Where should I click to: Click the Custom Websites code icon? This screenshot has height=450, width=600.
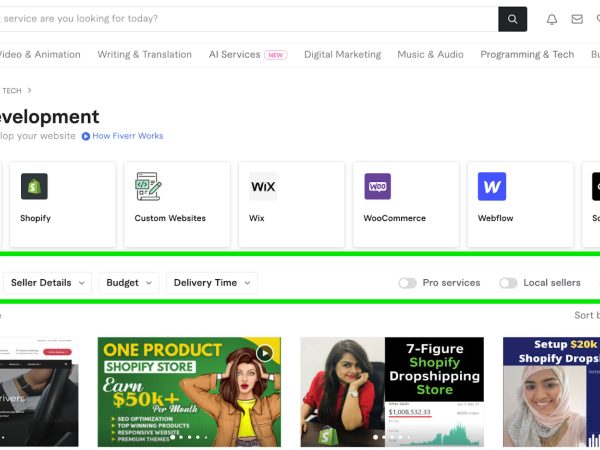pos(148,186)
